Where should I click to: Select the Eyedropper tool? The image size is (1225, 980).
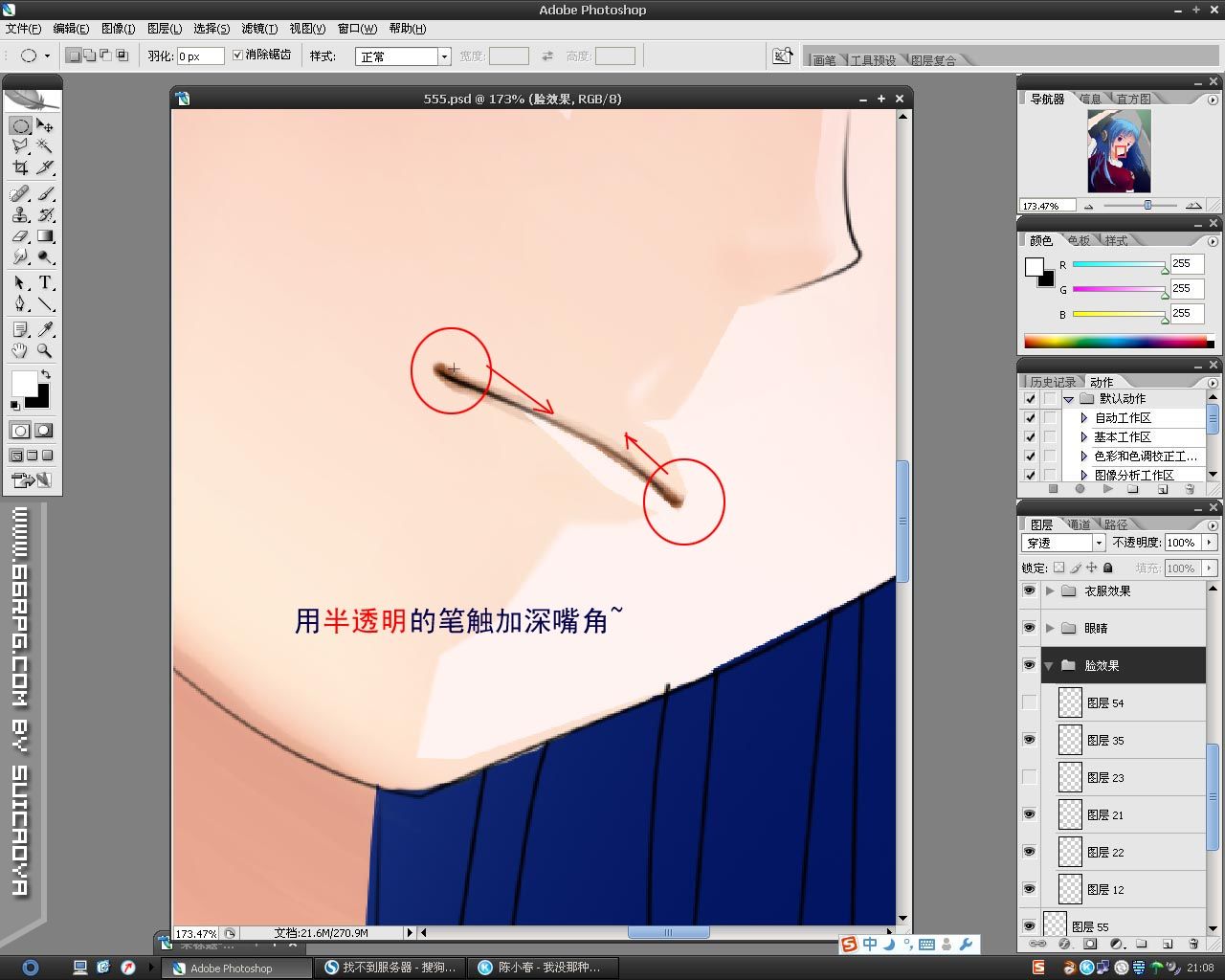coord(45,330)
